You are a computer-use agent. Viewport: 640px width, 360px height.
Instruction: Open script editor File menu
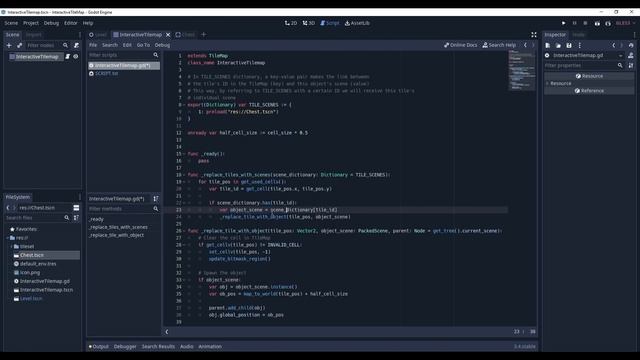tap(93, 45)
